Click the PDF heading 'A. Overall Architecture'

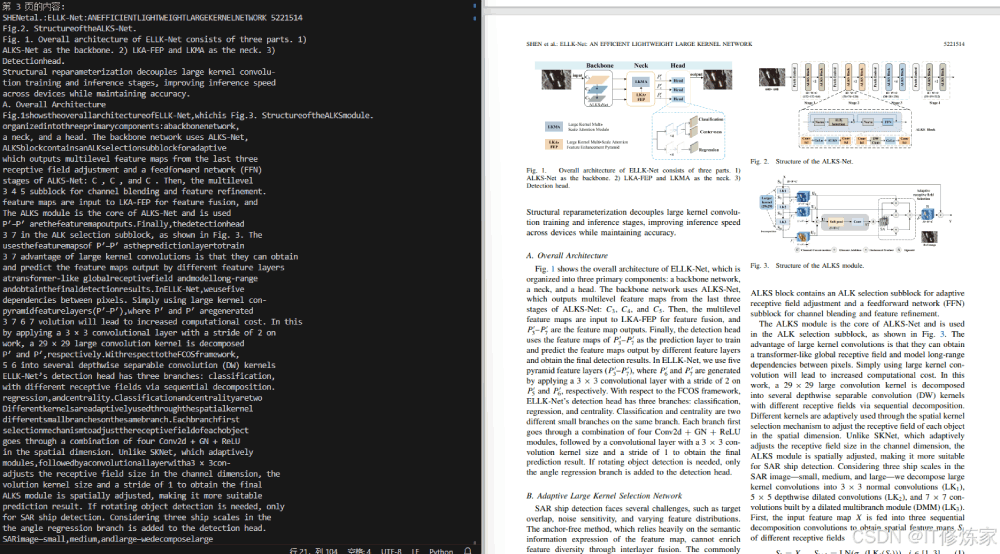click(566, 255)
